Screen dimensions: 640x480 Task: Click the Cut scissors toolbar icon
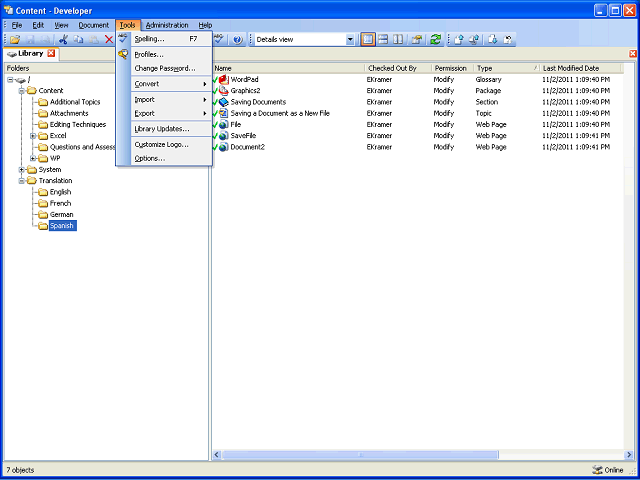pos(63,40)
